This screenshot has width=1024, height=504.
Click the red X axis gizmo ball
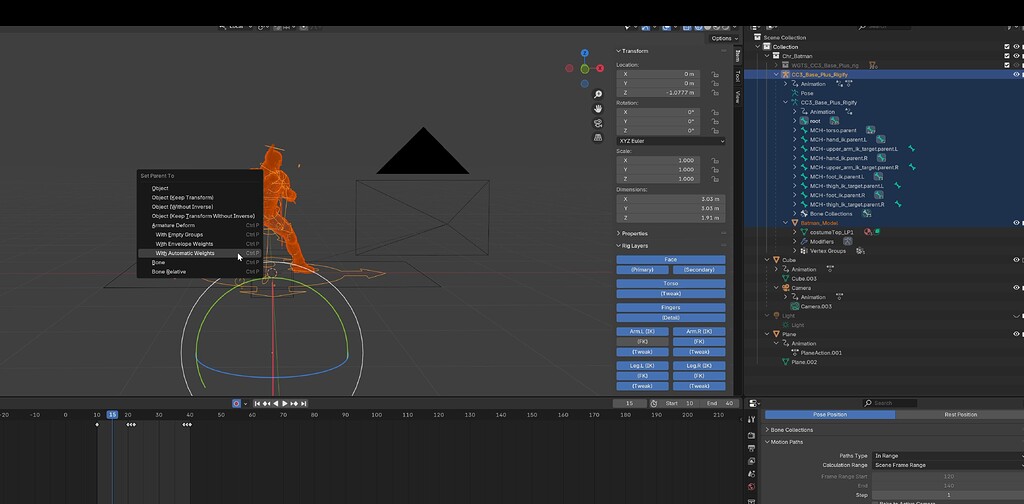pyautogui.click(x=600, y=68)
